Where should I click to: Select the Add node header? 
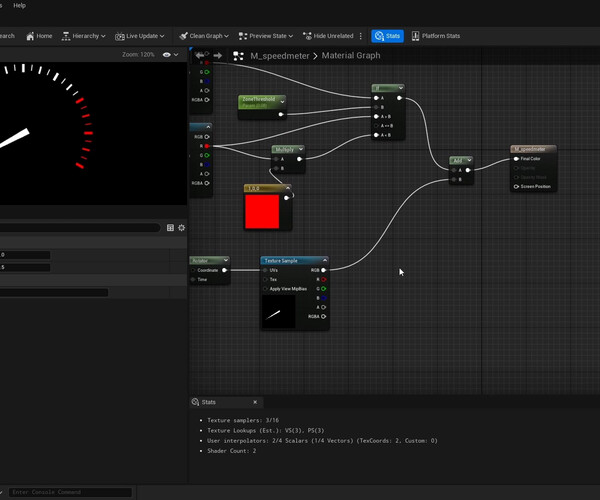coord(458,160)
